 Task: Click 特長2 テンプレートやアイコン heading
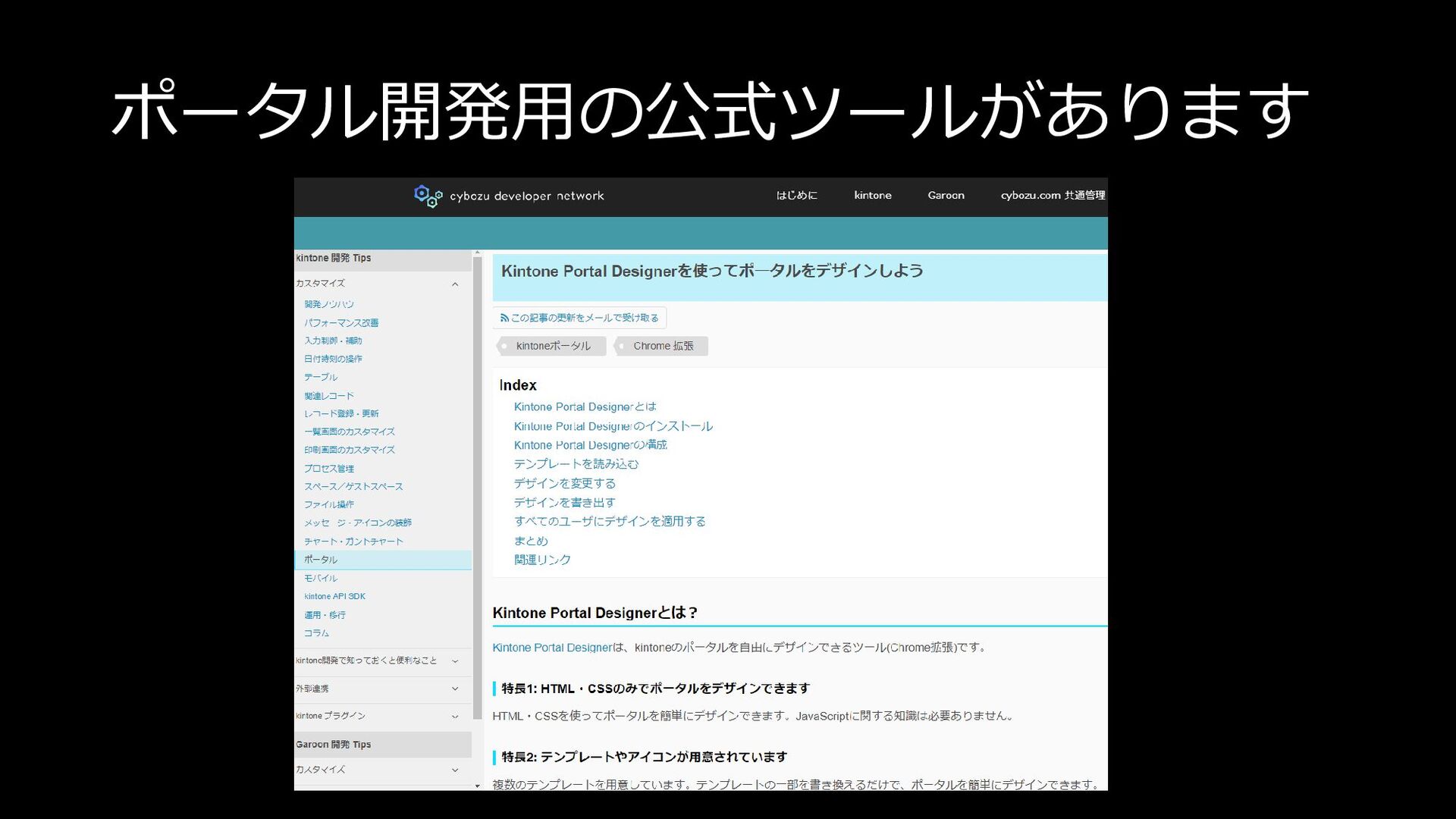644,757
